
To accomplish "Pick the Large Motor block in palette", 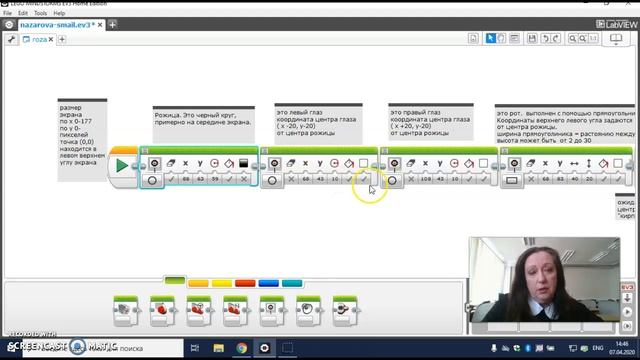I will click(x=162, y=311).
